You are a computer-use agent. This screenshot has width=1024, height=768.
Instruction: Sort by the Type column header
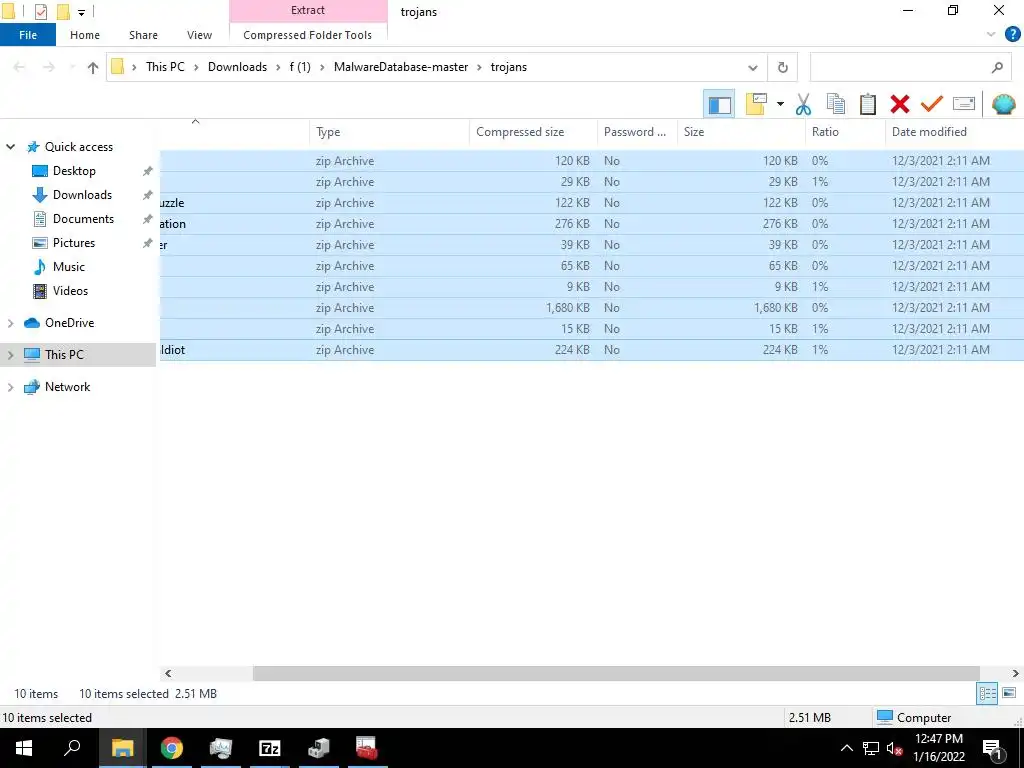click(x=389, y=132)
